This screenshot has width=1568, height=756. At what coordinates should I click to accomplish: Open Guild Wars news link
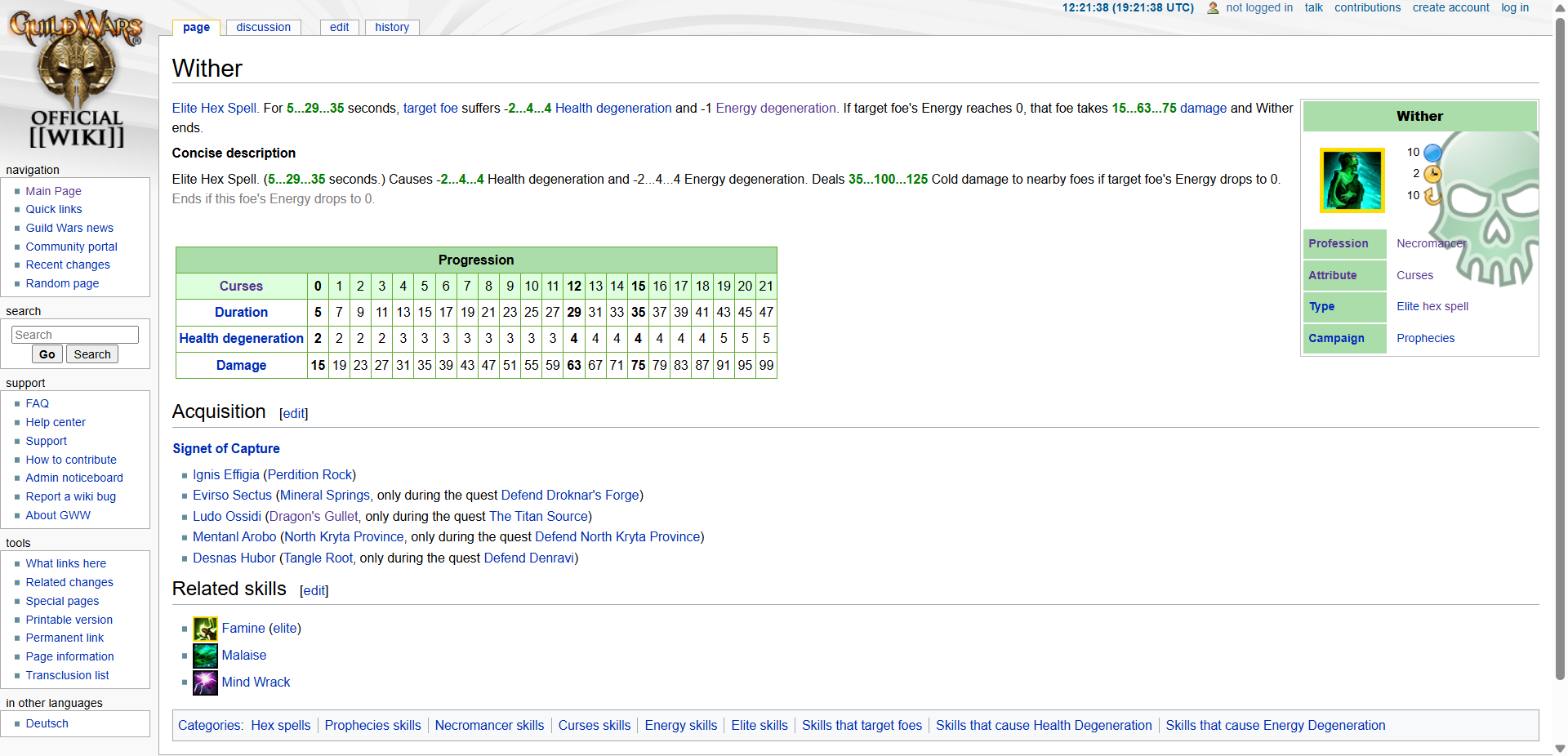[69, 228]
